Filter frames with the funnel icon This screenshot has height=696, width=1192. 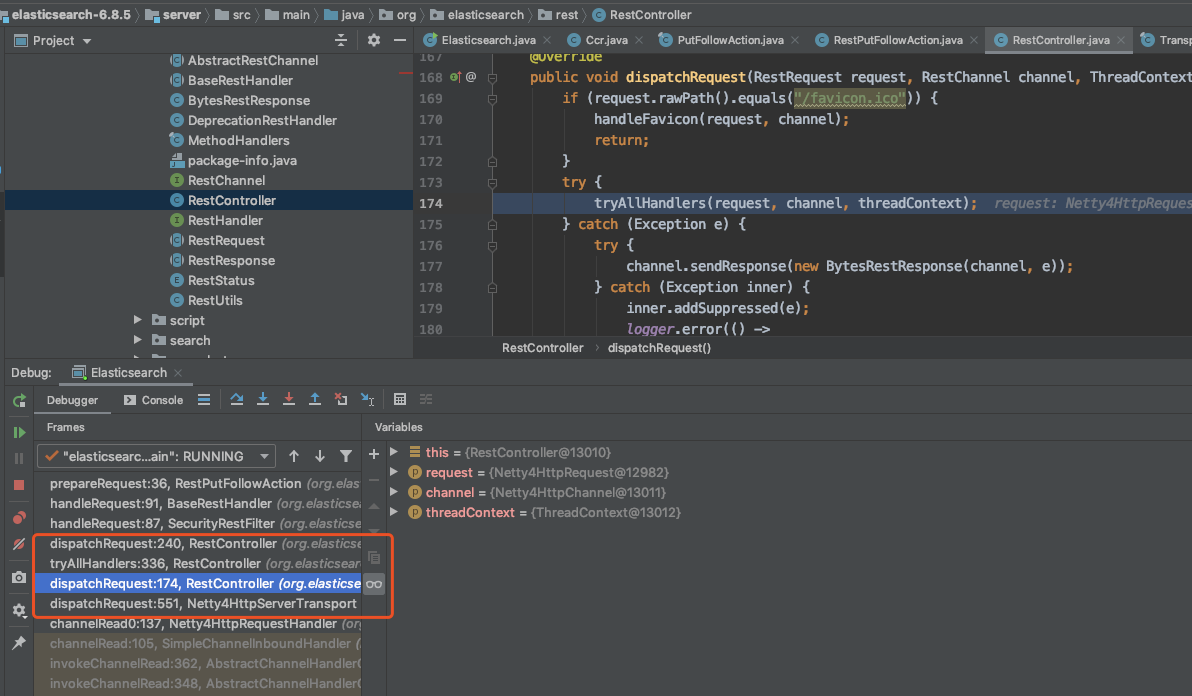[x=346, y=456]
